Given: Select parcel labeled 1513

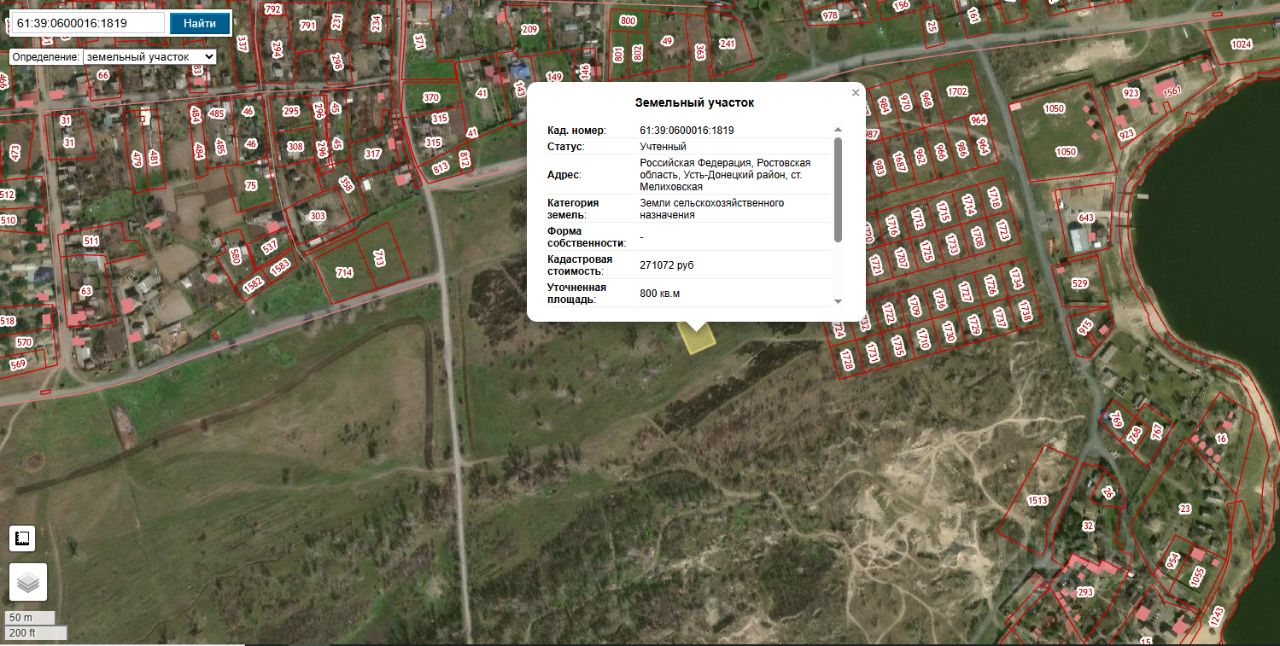Looking at the screenshot, I should coord(1037,500).
